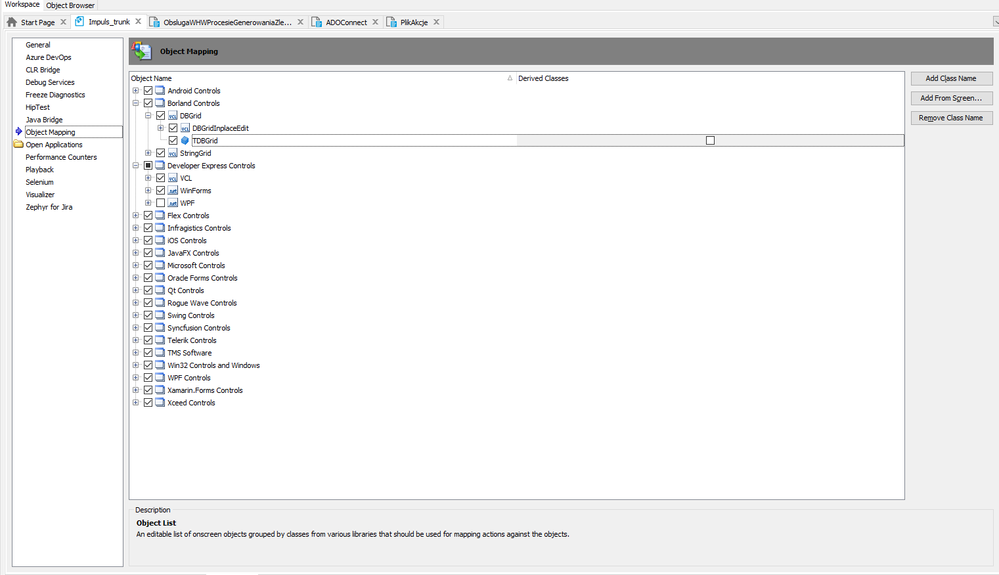
Task: Click the Add Class Name button
Action: [x=951, y=78]
